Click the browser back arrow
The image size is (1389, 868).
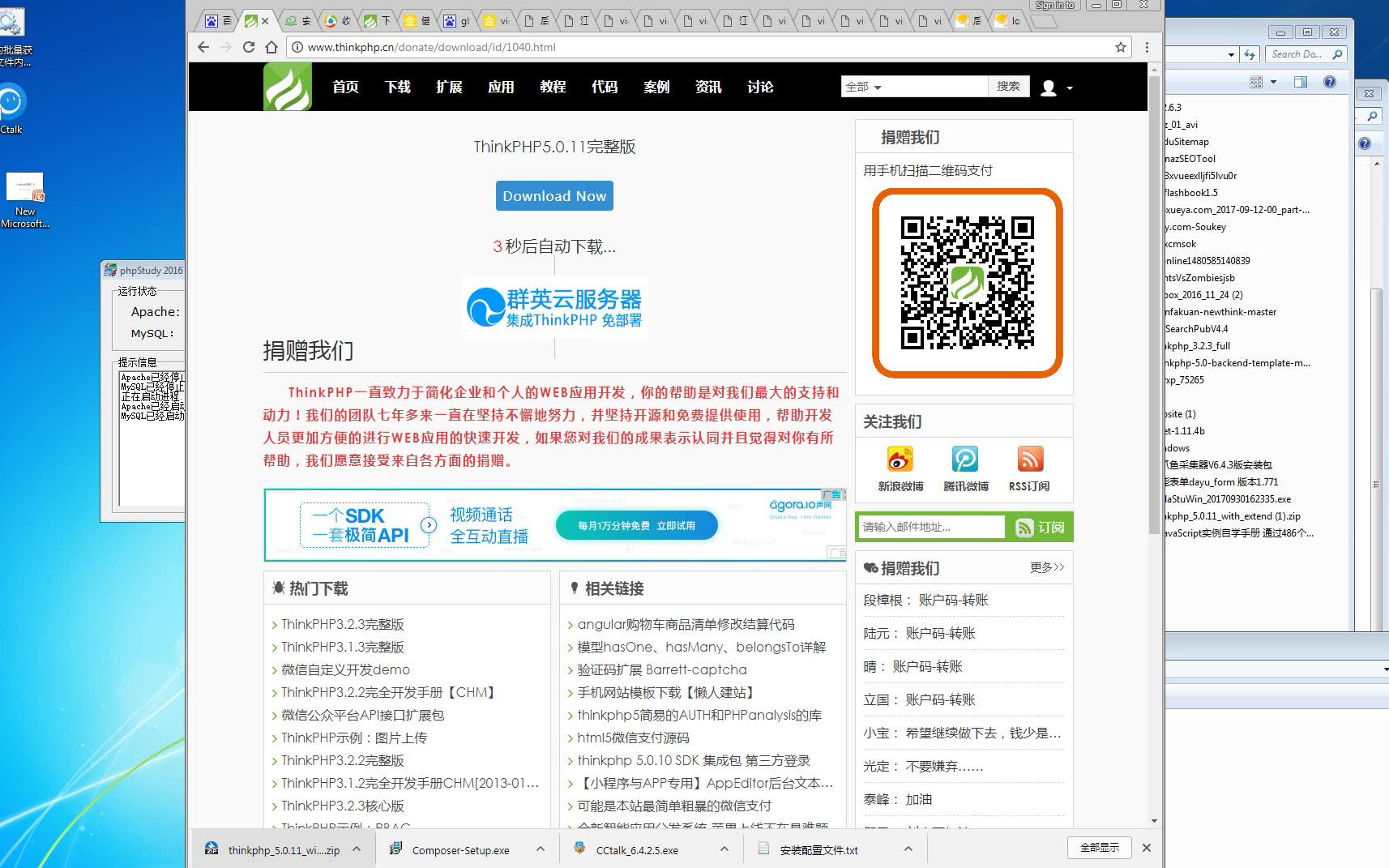click(203, 47)
